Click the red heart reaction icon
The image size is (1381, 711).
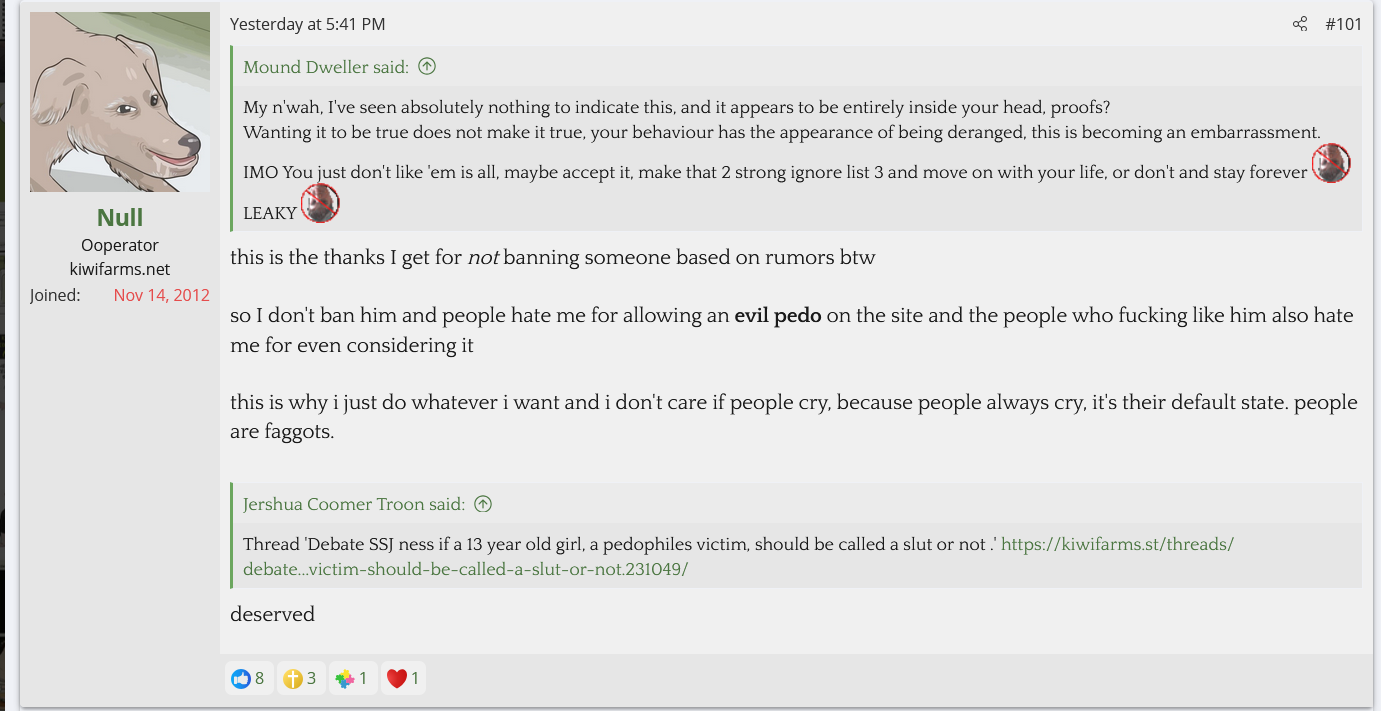point(397,679)
